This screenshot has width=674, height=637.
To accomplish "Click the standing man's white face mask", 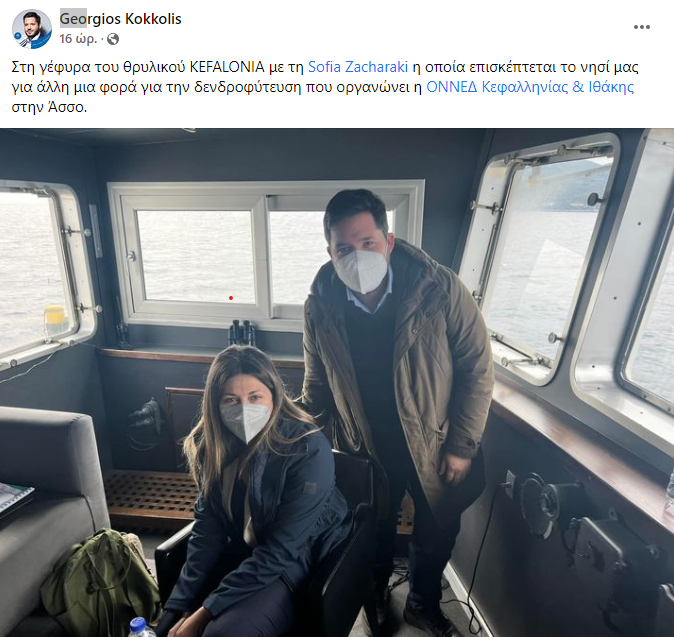I will [x=361, y=271].
